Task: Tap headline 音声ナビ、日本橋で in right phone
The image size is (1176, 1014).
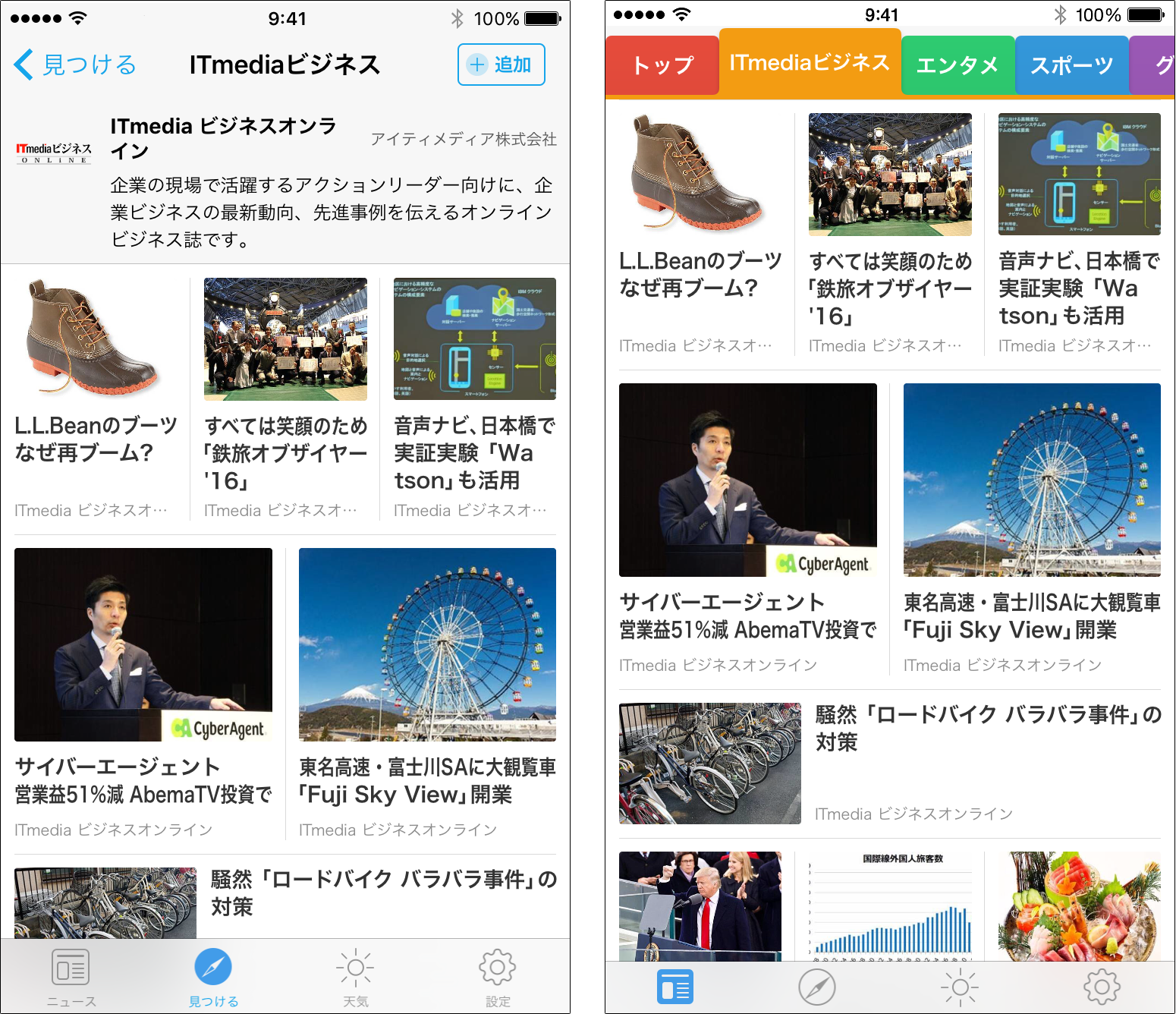Action: 1080,288
